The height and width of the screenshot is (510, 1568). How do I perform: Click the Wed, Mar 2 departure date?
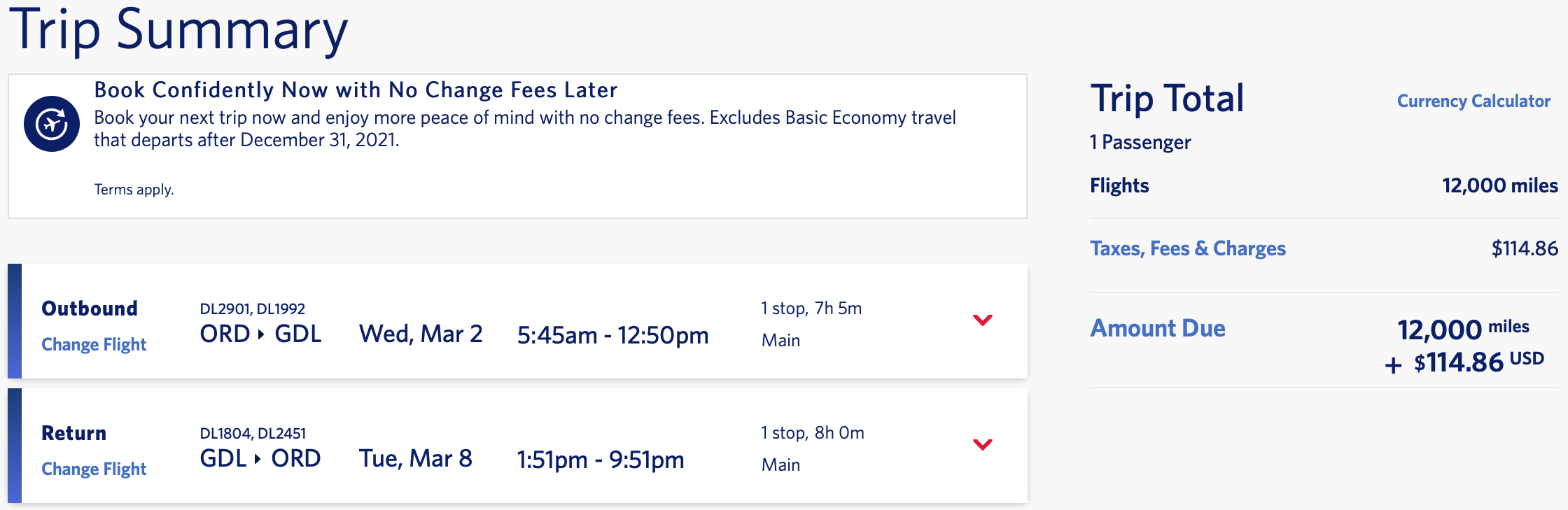click(421, 334)
